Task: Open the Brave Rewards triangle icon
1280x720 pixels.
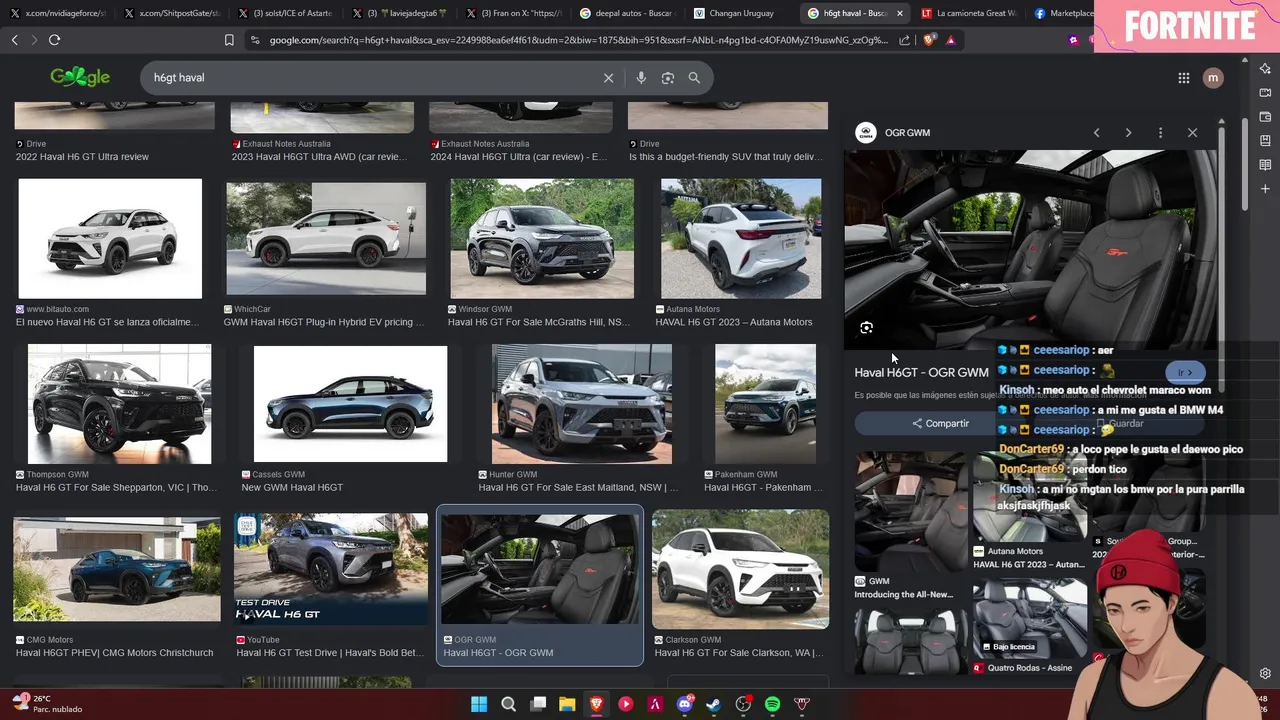Action: [x=950, y=40]
